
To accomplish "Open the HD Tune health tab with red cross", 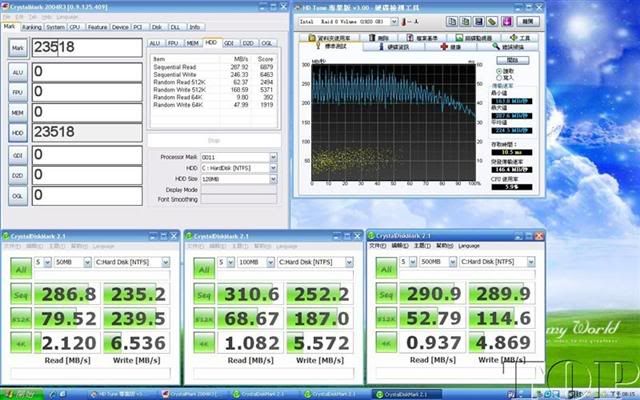I will point(450,47).
